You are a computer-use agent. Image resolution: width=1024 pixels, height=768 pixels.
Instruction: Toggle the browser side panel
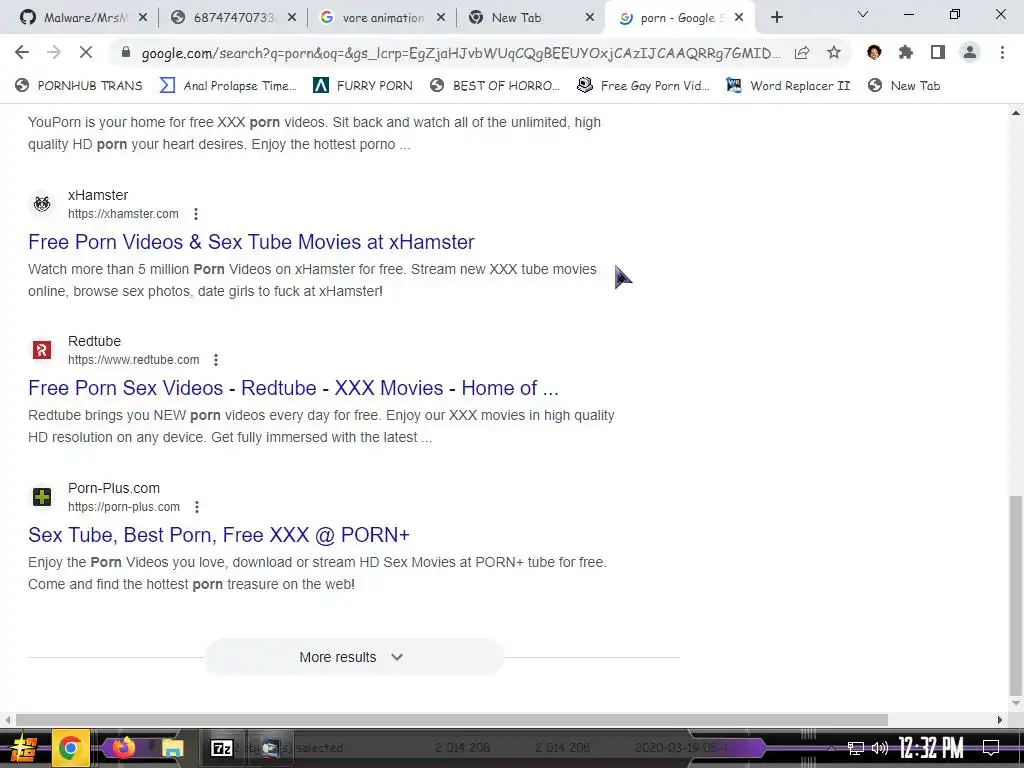(938, 52)
